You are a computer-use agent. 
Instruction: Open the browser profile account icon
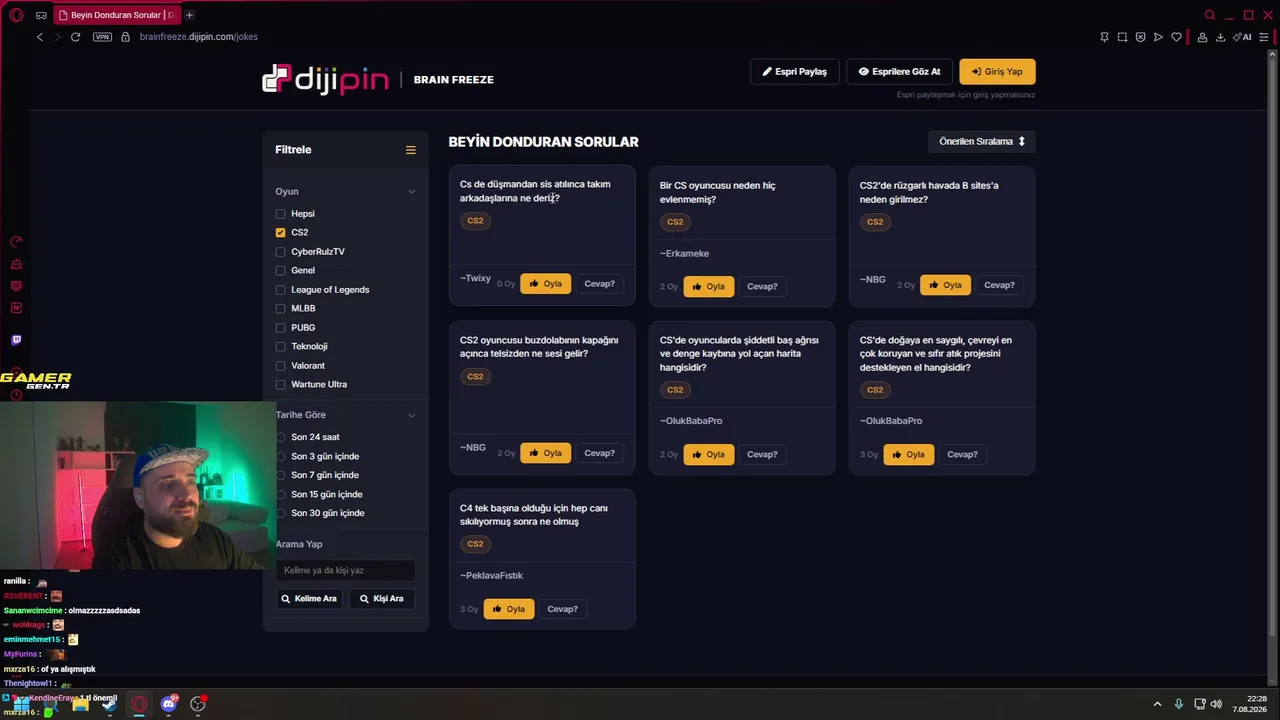click(x=1202, y=37)
